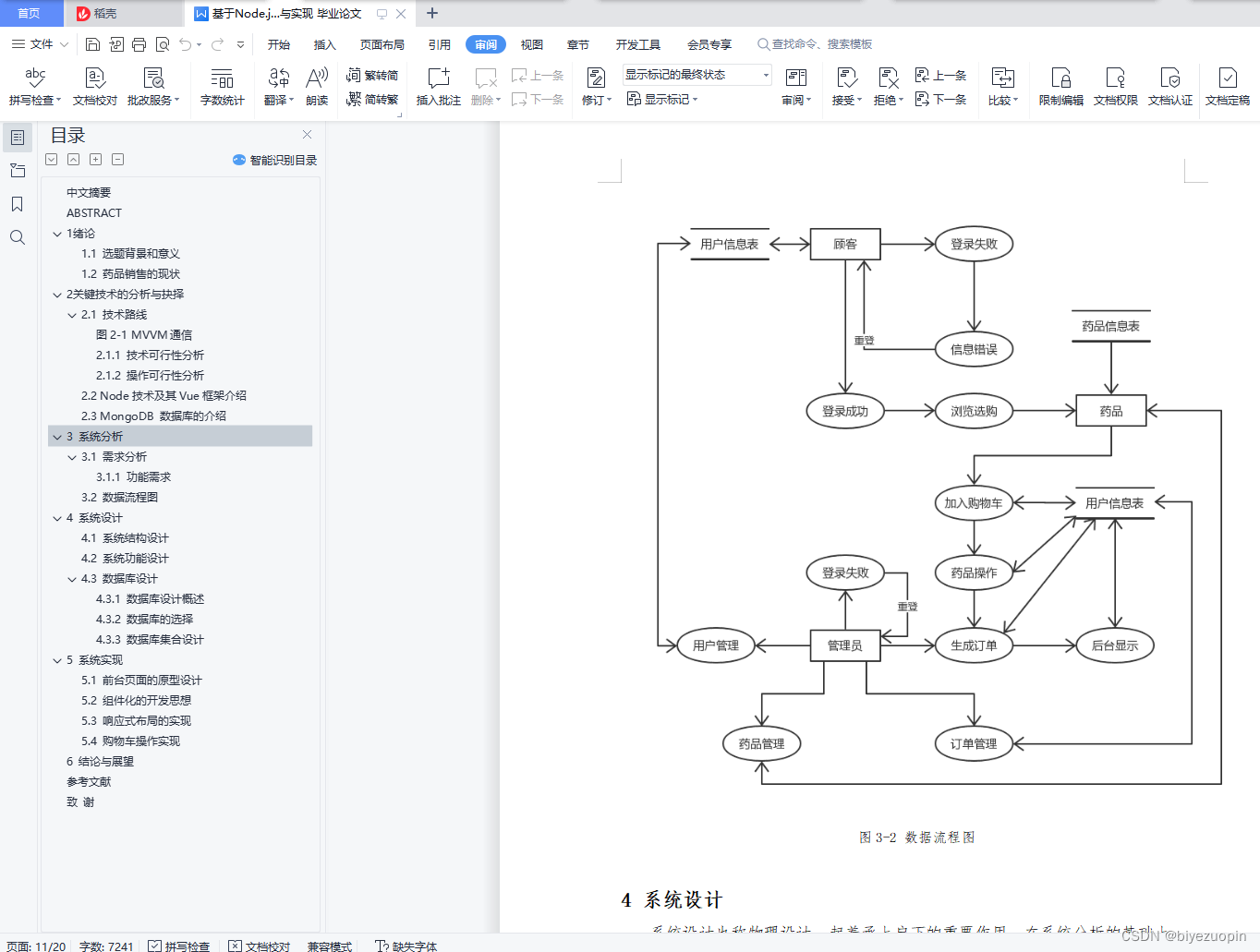This screenshot has width=1260, height=952.
Task: Collapse the 2.1 技术路线 node
Action: pyautogui.click(x=72, y=315)
